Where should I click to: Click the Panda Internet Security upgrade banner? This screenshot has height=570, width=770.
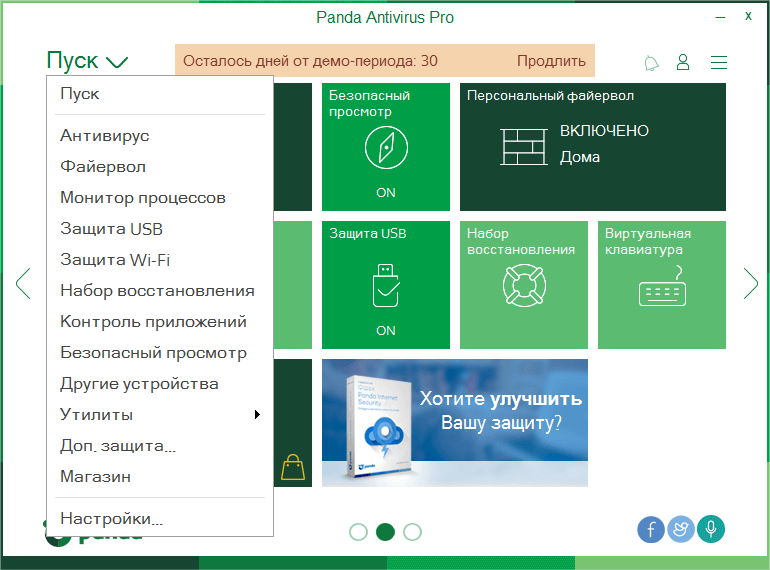454,423
